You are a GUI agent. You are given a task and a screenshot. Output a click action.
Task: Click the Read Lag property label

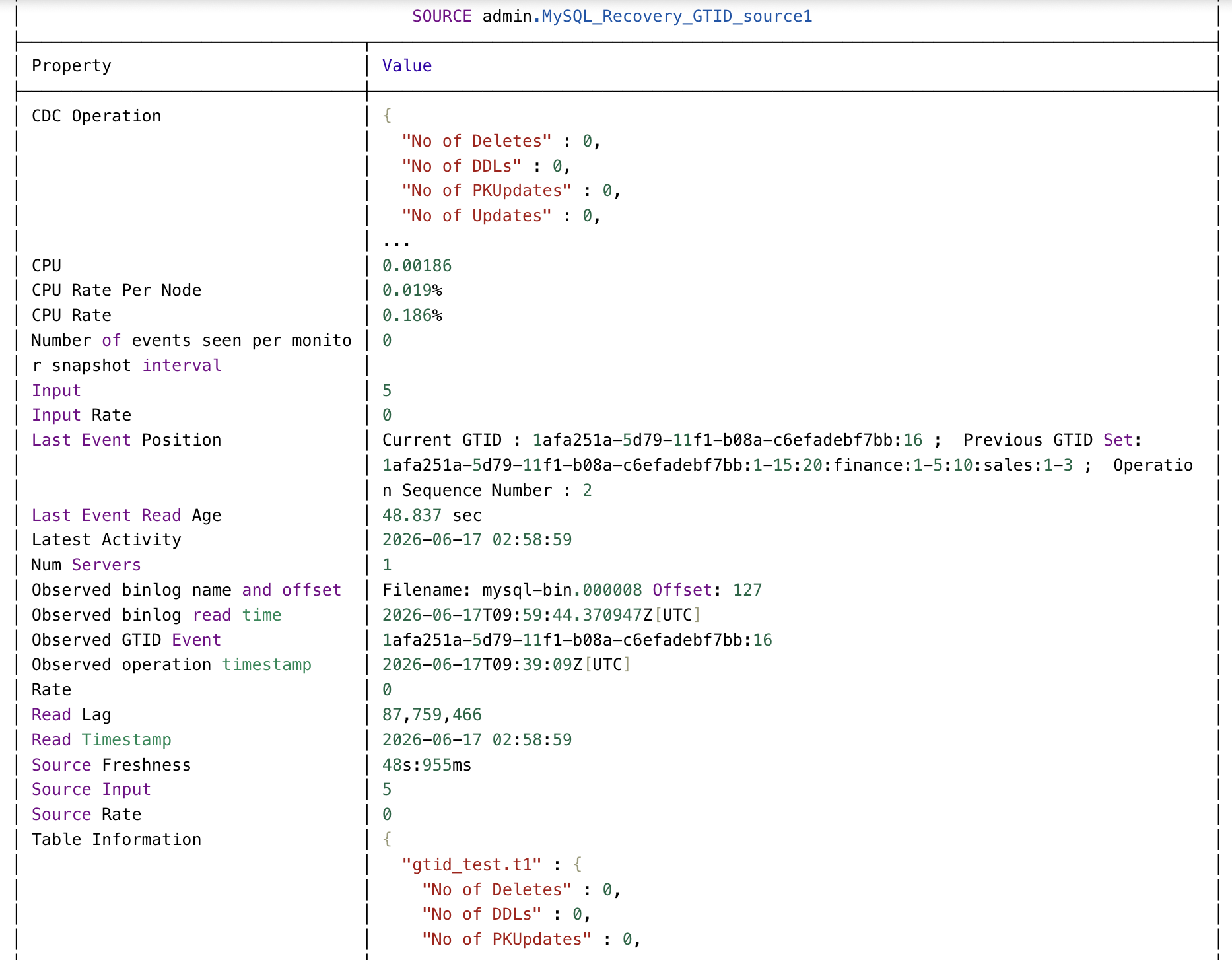71,715
